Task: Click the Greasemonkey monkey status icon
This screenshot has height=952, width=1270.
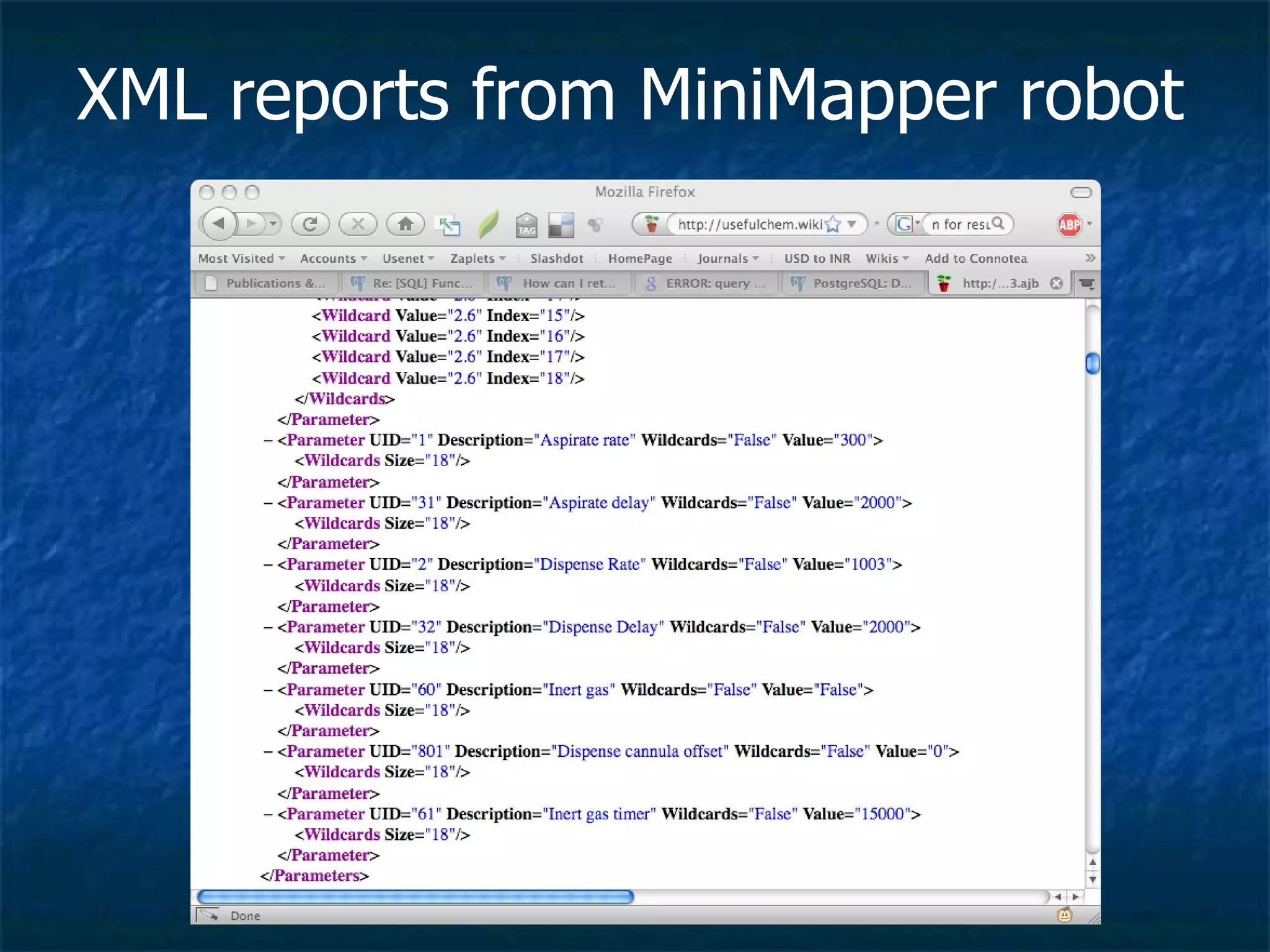Action: tap(1065, 915)
